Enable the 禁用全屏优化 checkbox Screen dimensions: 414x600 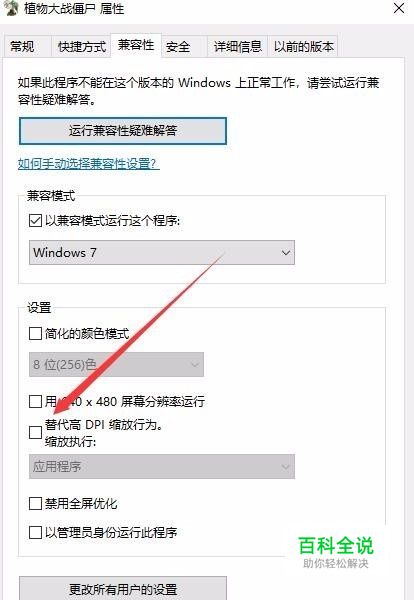point(36,503)
